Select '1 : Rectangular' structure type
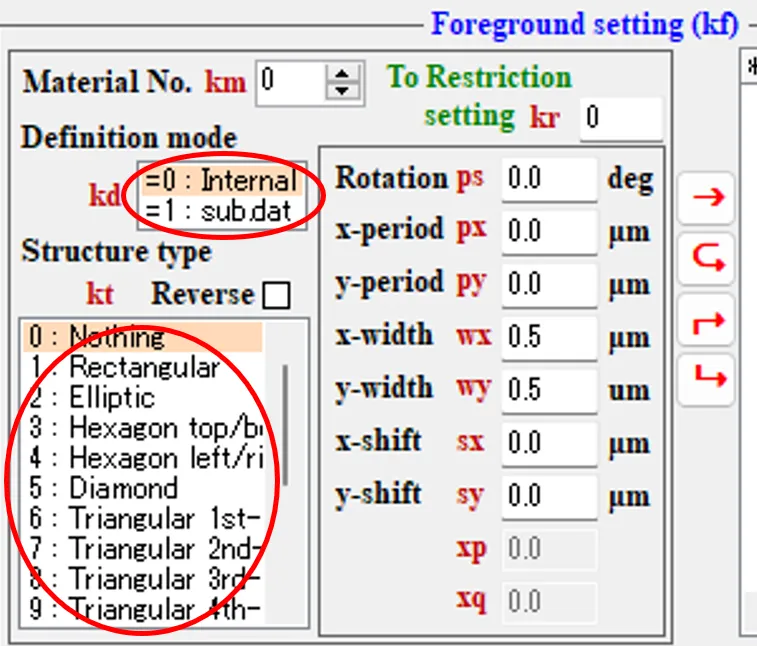 pyautogui.click(x=142, y=367)
